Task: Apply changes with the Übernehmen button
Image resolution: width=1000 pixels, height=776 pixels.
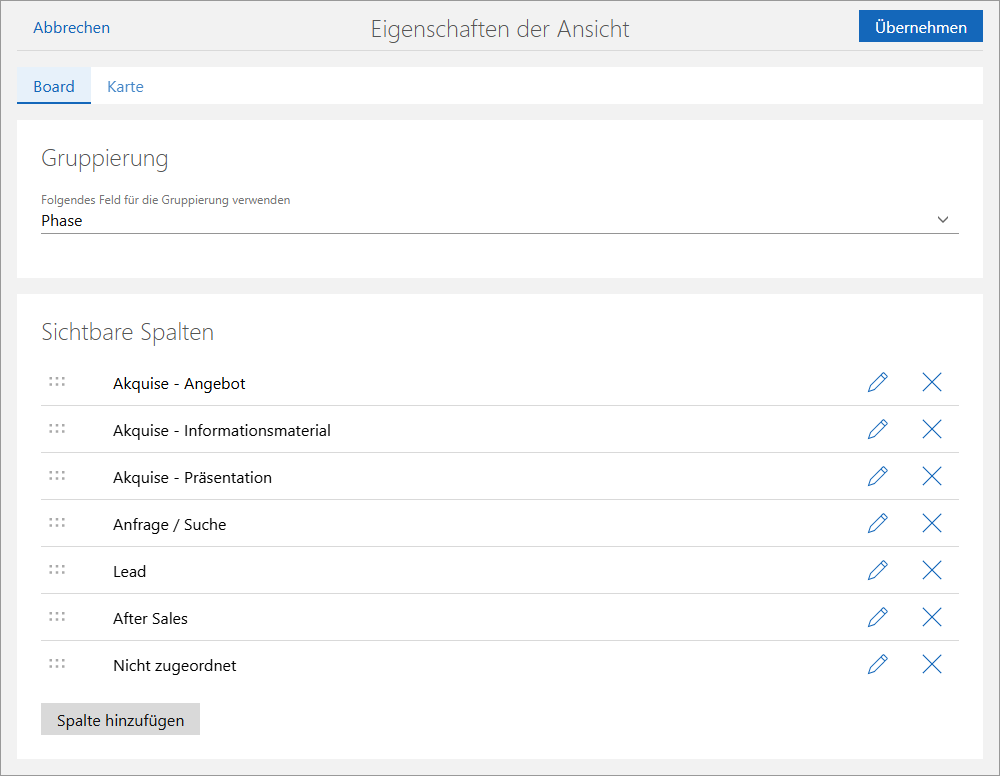Action: 920,27
